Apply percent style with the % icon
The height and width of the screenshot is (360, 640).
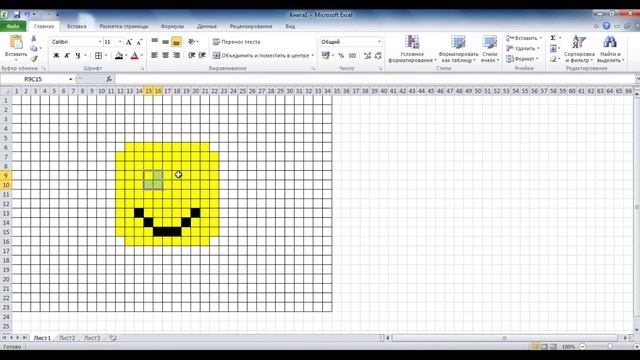[341, 55]
